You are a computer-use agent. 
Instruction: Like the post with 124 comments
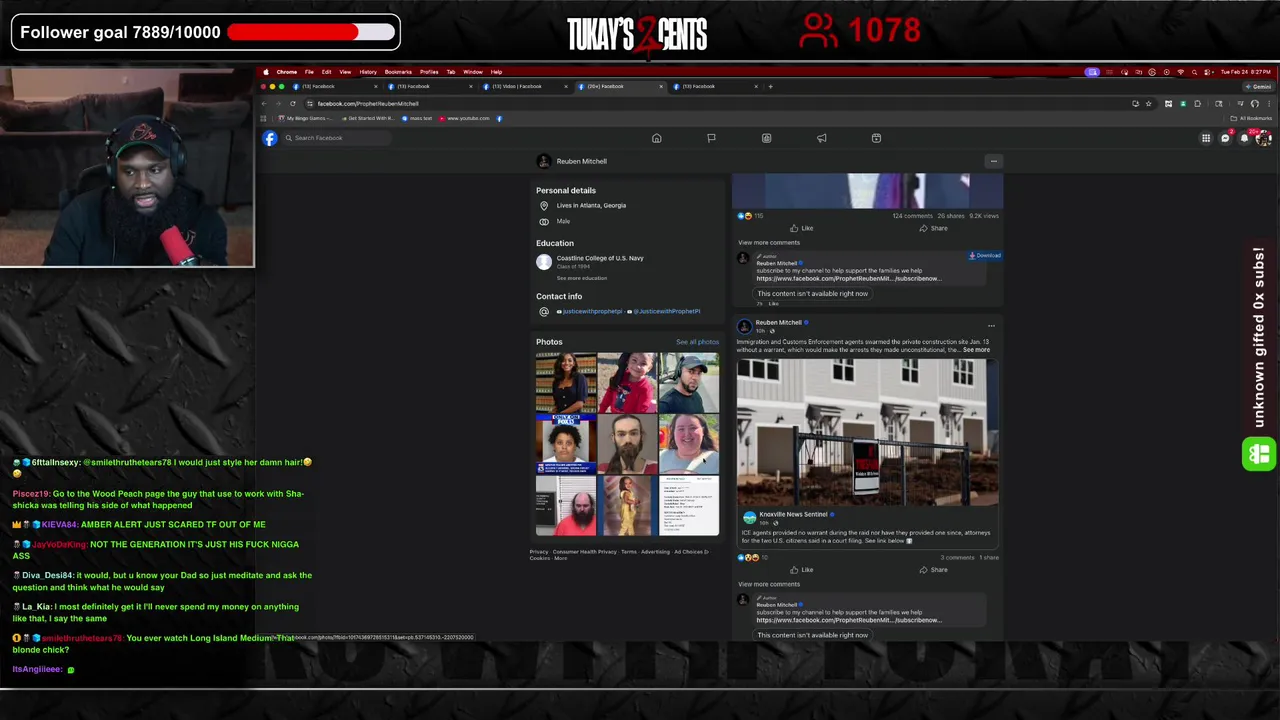click(x=802, y=228)
